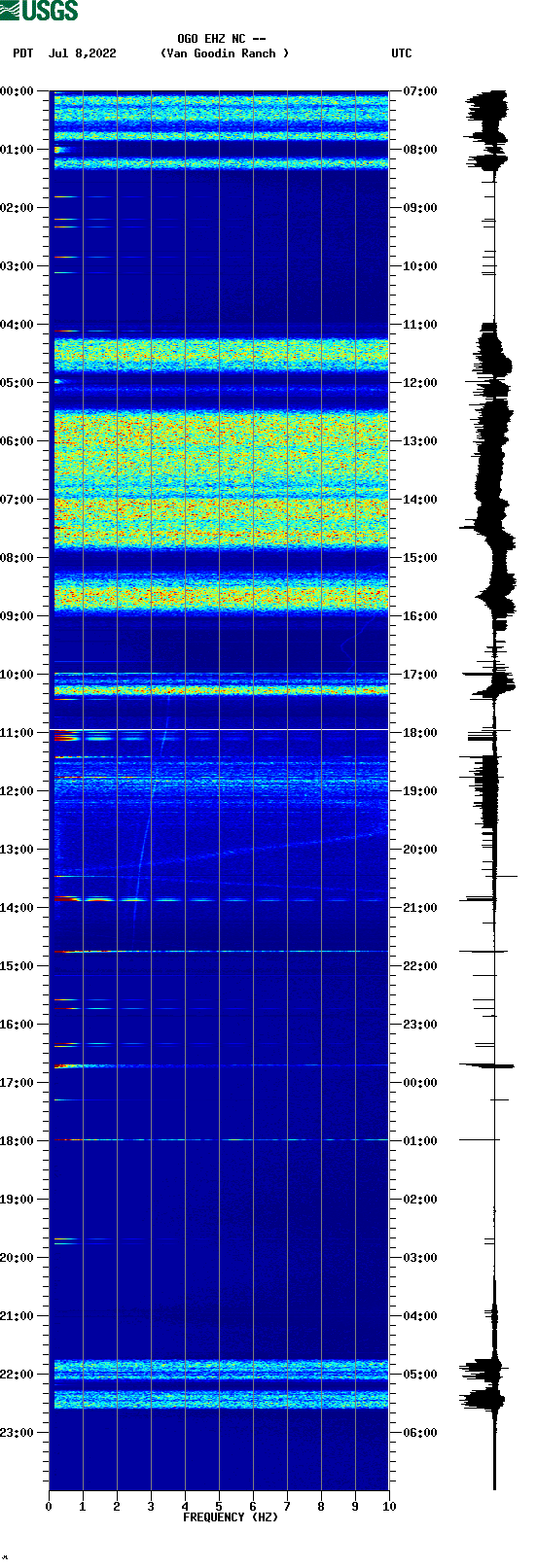537x1568 pixels.
Task: Click the 'PDT' timezone label
Action: point(23,53)
